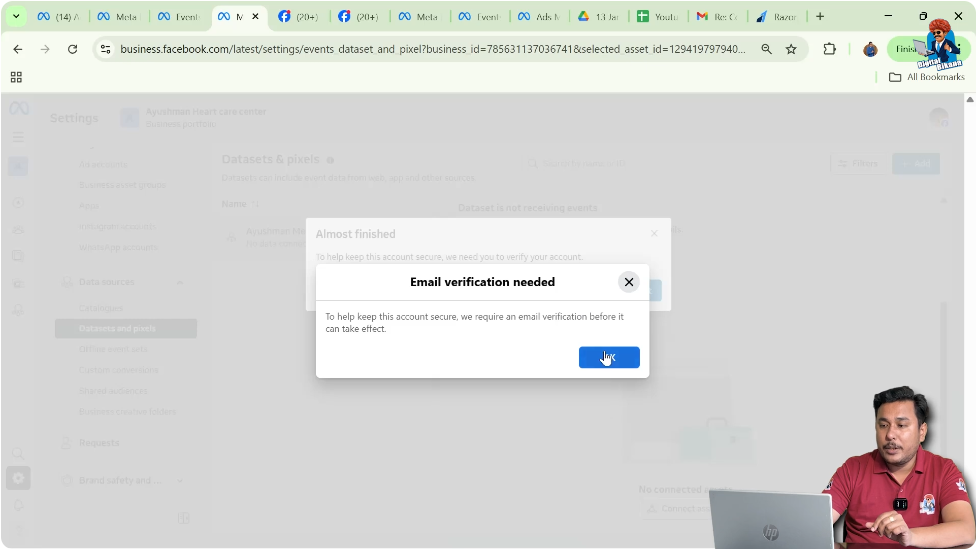Close the active Meta tab
The image size is (977, 551).
(x=255, y=17)
